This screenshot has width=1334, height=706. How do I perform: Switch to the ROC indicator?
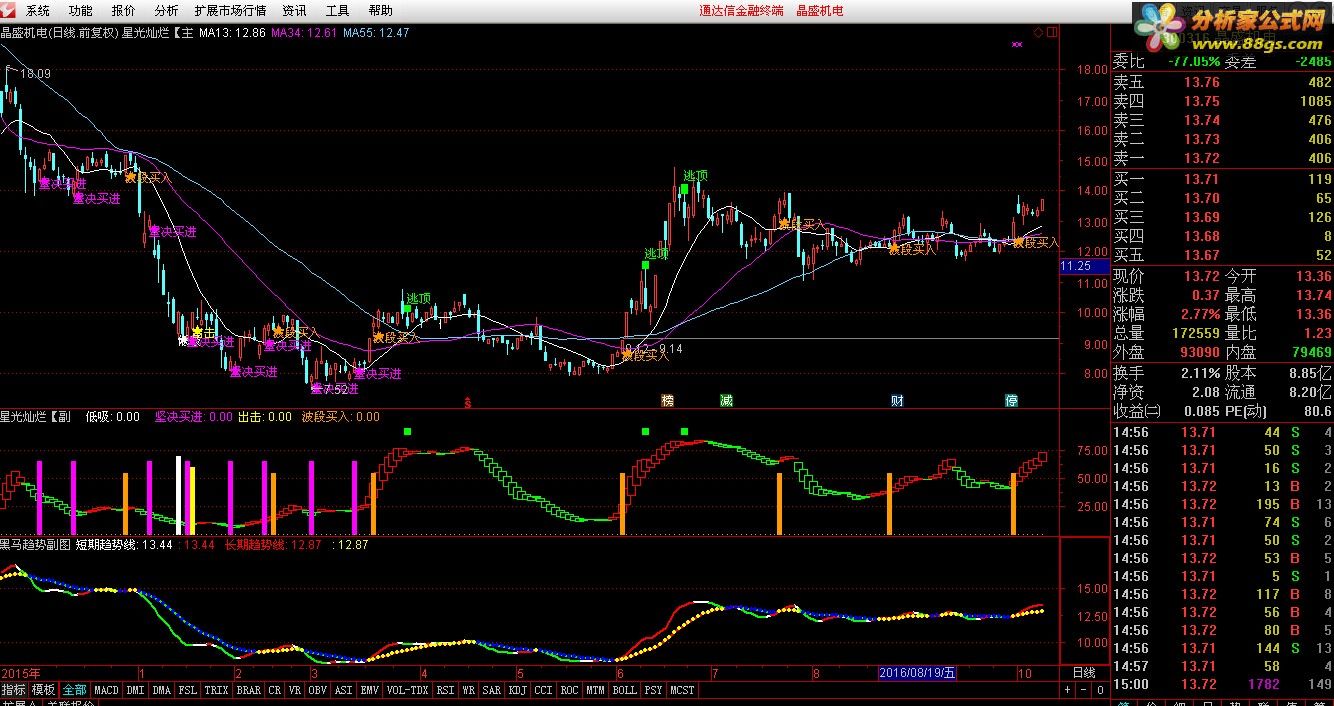tap(570, 690)
